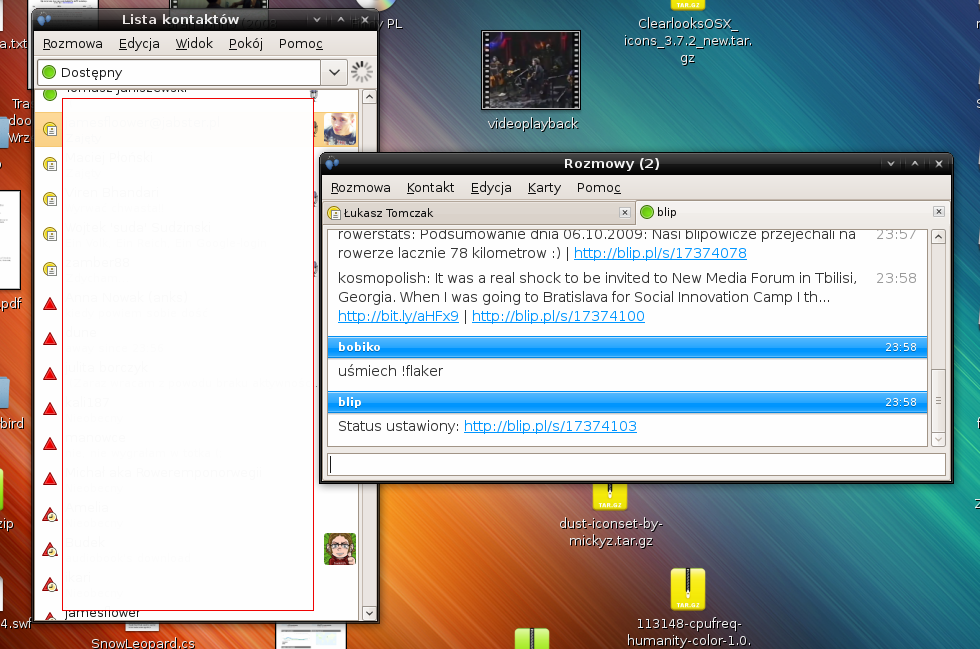Image resolution: width=980 pixels, height=649 pixels.
Task: Close the blip conversation tab
Action: click(938, 212)
